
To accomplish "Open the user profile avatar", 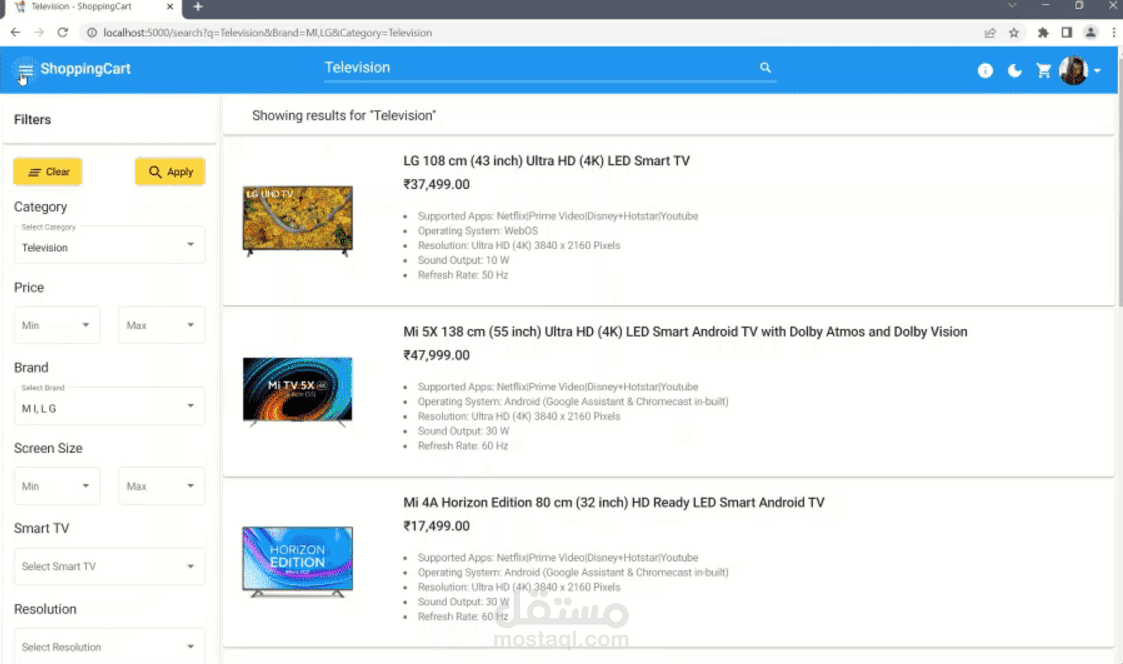I will [1074, 70].
